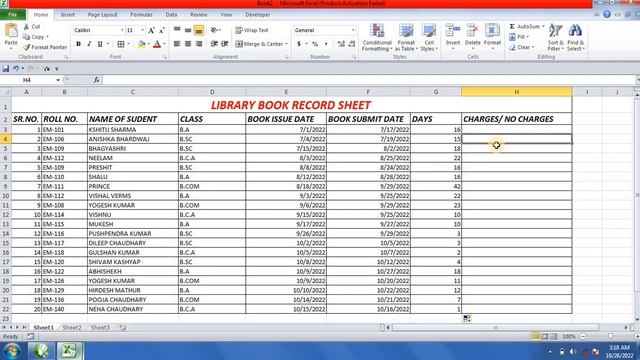Open the File tab
This screenshot has height=360, width=640.
coord(13,15)
